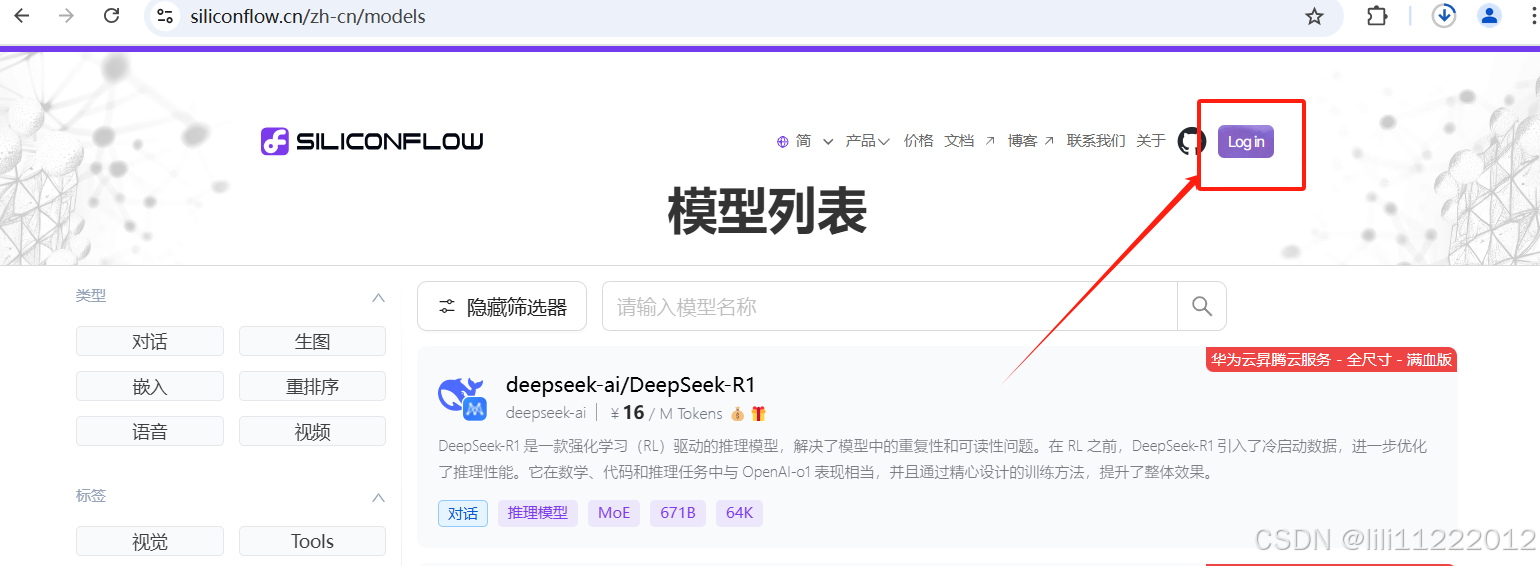Focus the 请输入模型名称 search field
The image size is (1540, 566).
point(889,306)
